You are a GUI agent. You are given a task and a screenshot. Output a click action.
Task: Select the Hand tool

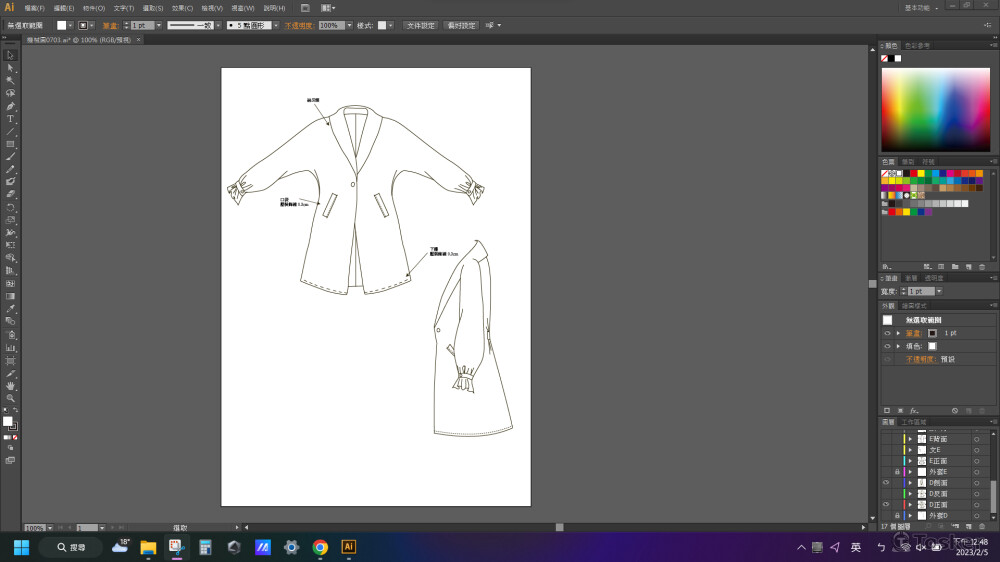10,385
